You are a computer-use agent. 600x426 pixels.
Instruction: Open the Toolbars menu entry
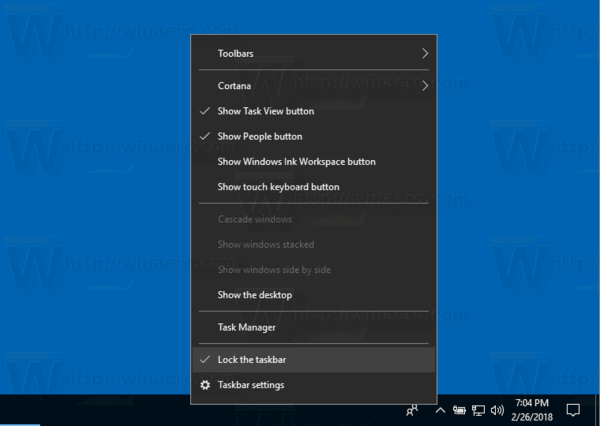(314, 54)
